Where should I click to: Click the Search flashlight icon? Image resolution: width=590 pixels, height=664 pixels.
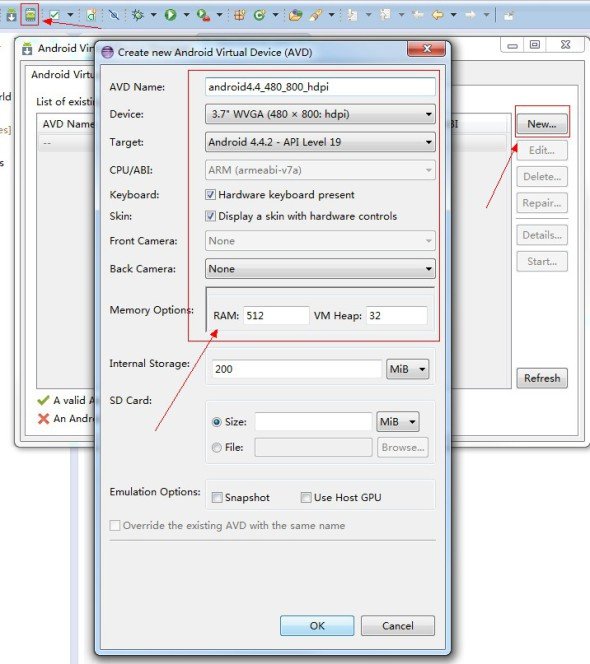tap(315, 15)
